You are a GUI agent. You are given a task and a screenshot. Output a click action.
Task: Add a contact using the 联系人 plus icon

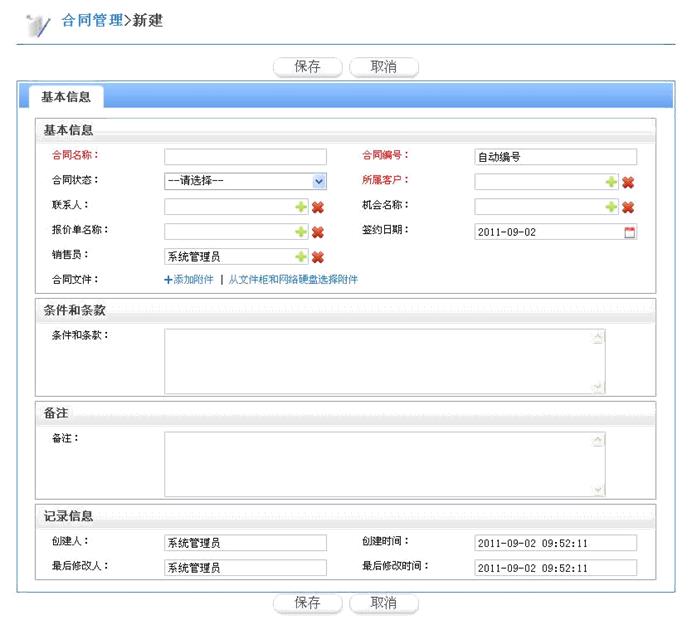[x=301, y=207]
